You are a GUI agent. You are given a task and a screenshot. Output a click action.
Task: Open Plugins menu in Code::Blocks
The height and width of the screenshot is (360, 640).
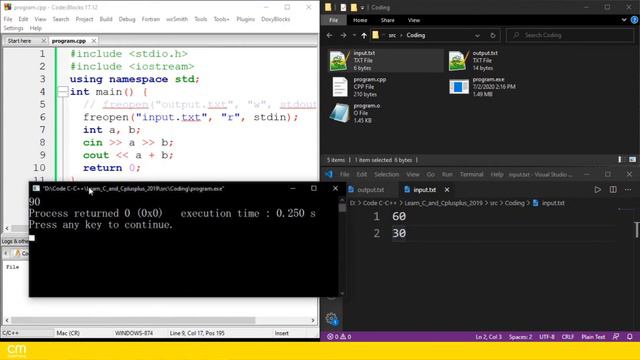(x=245, y=19)
